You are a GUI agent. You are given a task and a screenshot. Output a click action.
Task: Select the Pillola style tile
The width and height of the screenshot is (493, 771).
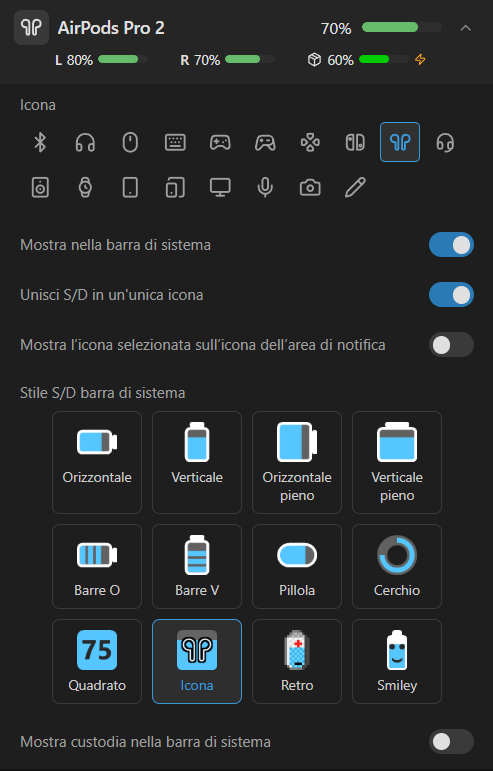pyautogui.click(x=297, y=566)
